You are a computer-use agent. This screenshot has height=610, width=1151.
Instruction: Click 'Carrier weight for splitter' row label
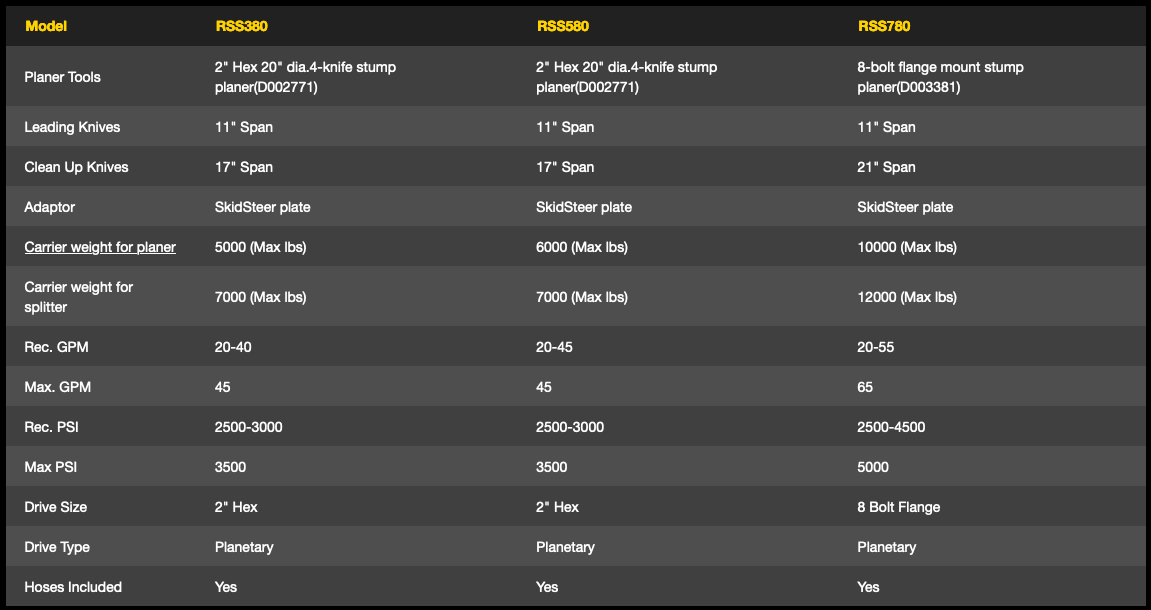click(x=79, y=297)
